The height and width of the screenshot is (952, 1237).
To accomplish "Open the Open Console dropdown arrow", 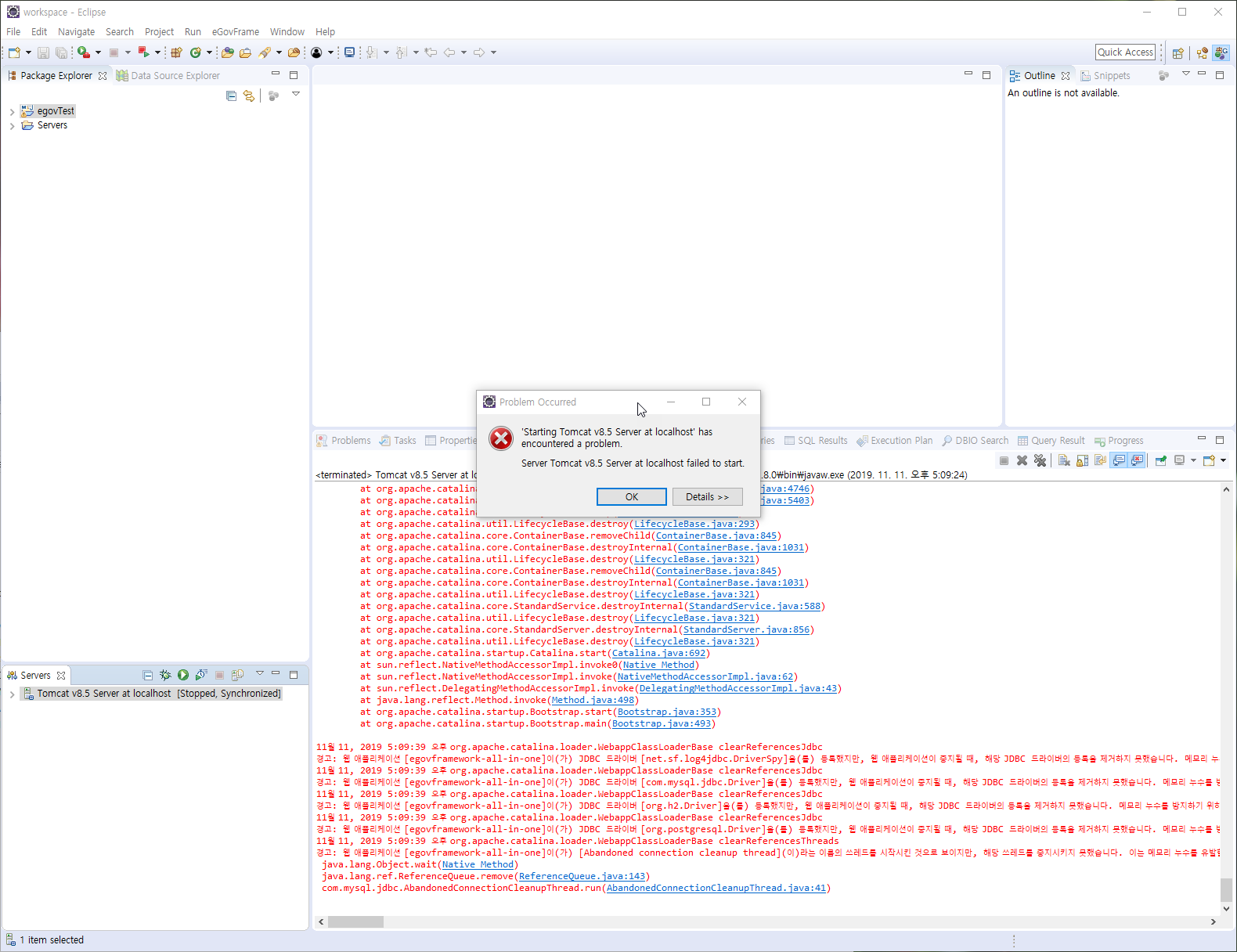I will (1223, 460).
